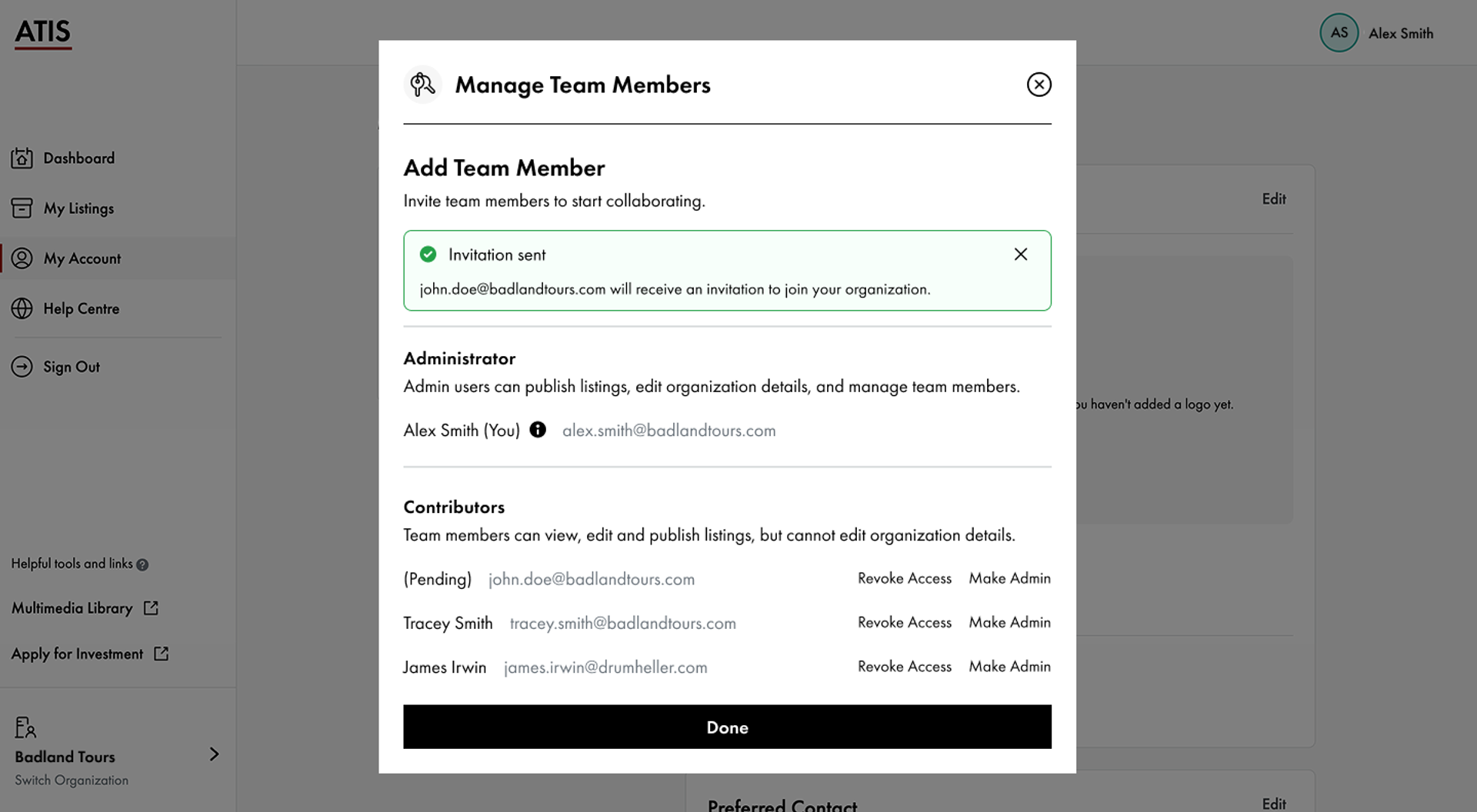Click the green checkmark in the Invitation sent banner
Screen dimensions: 1477x812
click(x=428, y=255)
